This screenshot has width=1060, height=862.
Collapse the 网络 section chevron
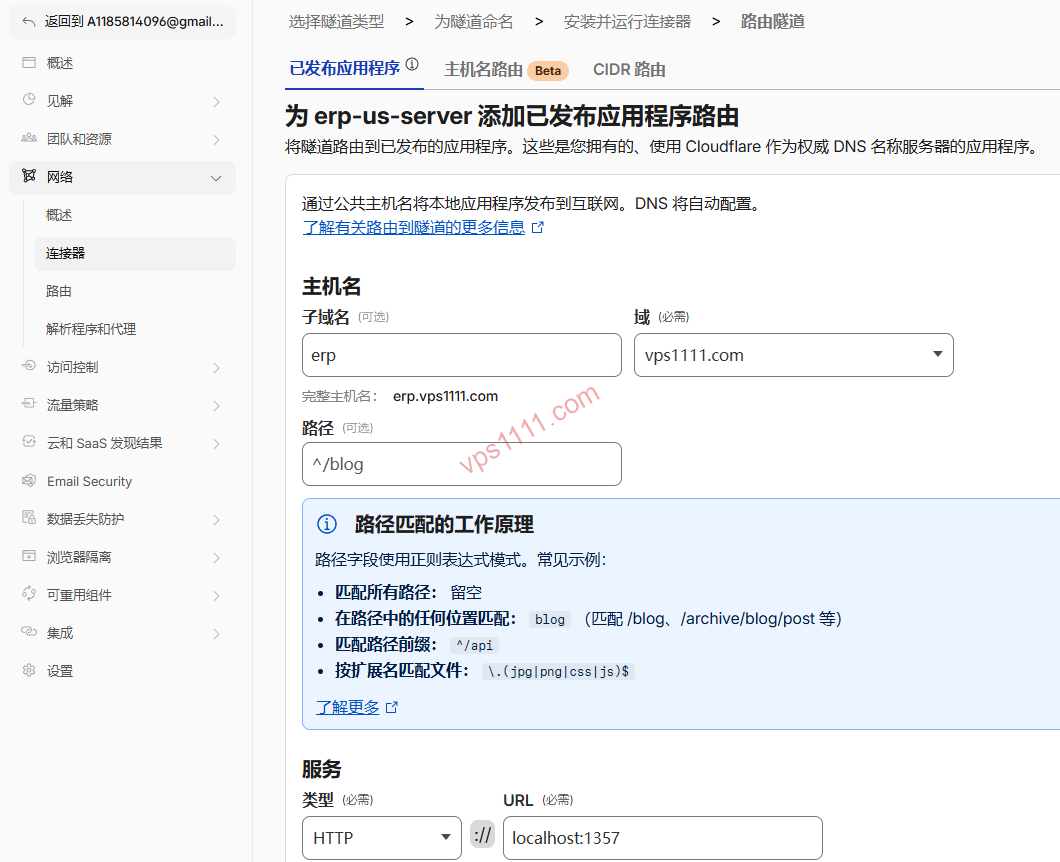coord(216,178)
